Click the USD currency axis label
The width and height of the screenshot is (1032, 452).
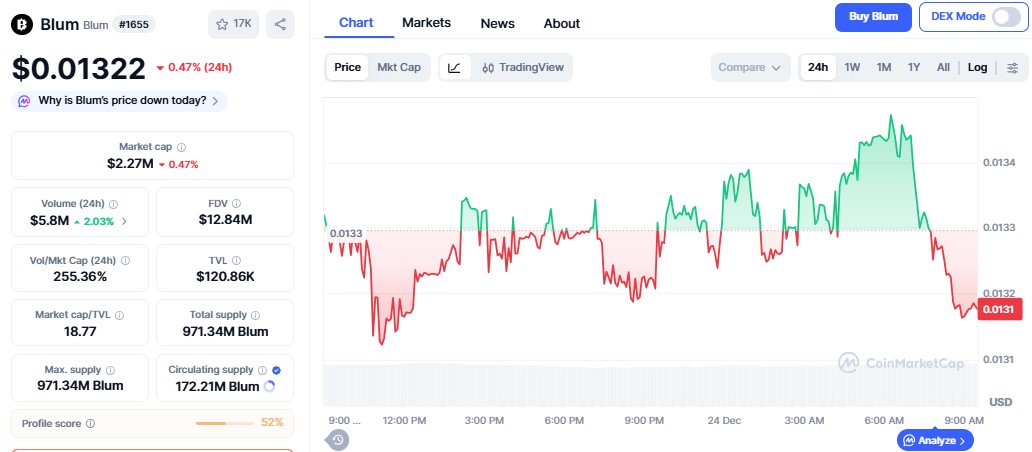tap(1000, 402)
